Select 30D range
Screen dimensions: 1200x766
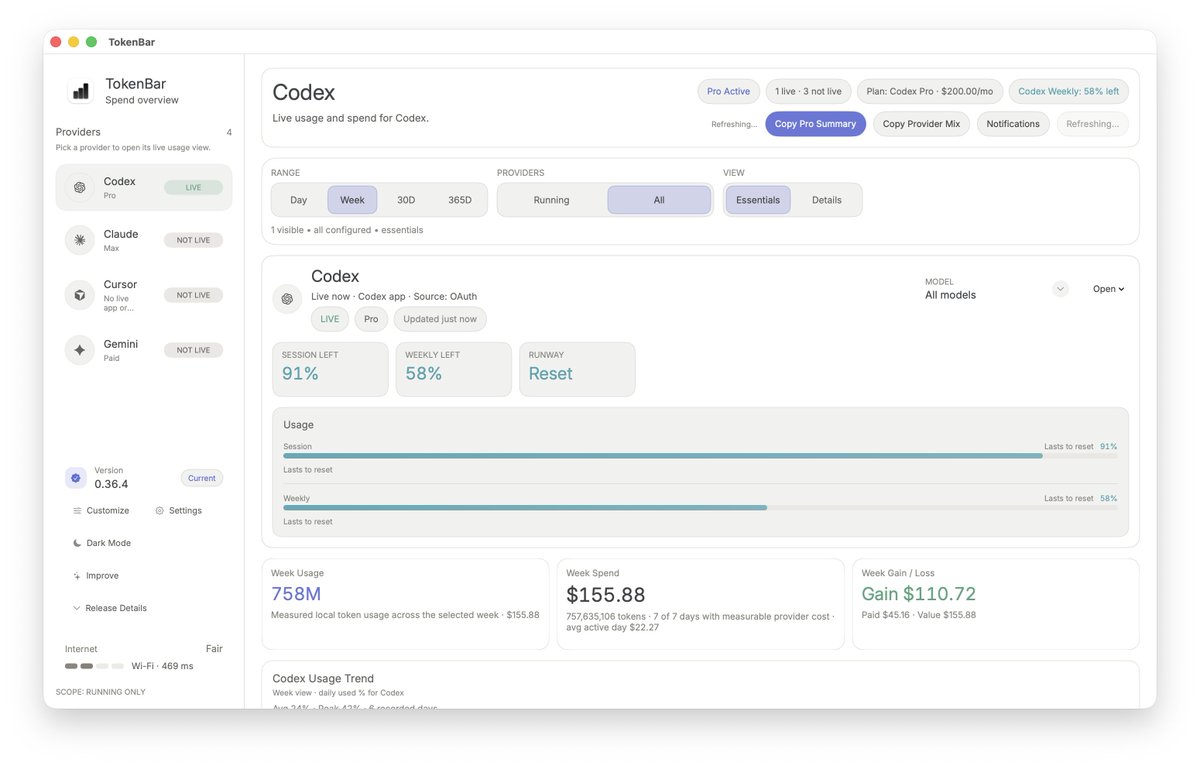(406, 200)
